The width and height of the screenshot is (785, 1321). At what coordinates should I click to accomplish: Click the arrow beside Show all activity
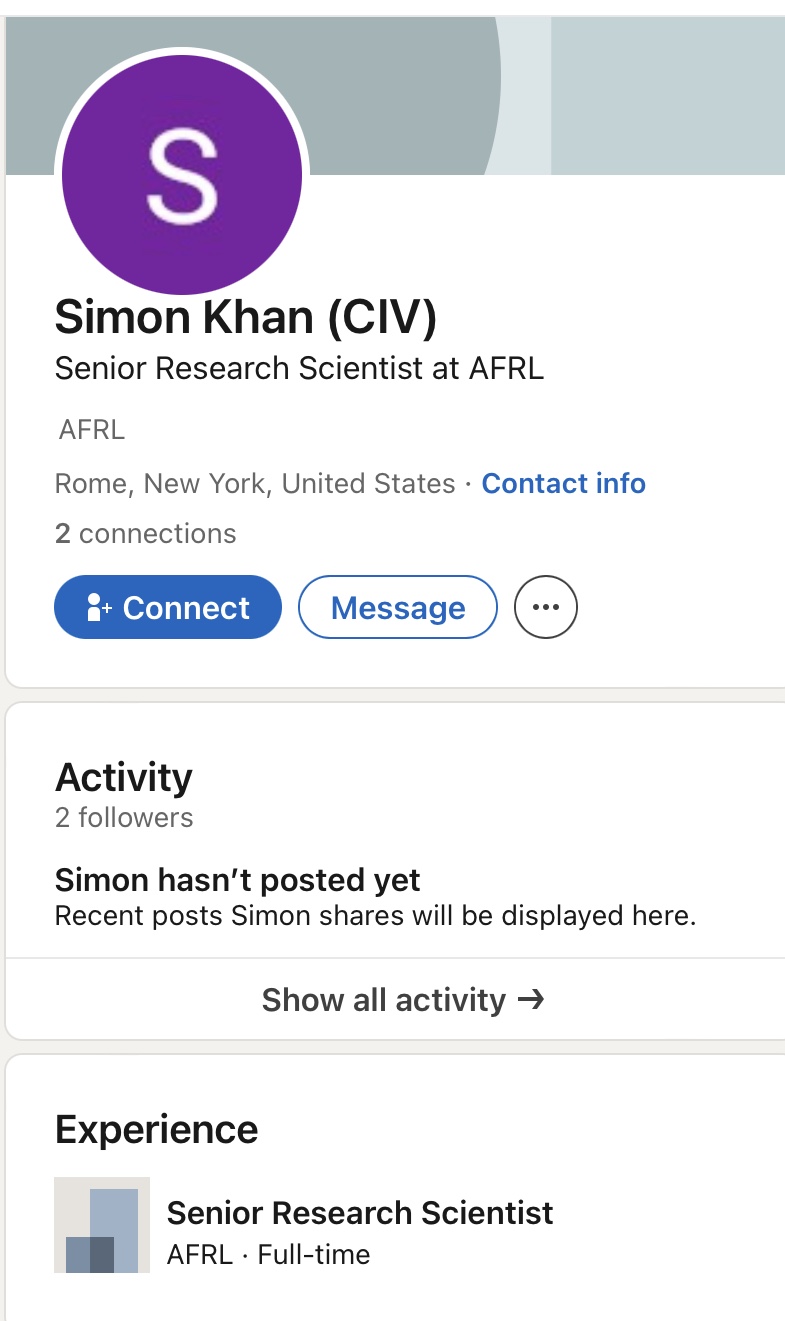(531, 999)
